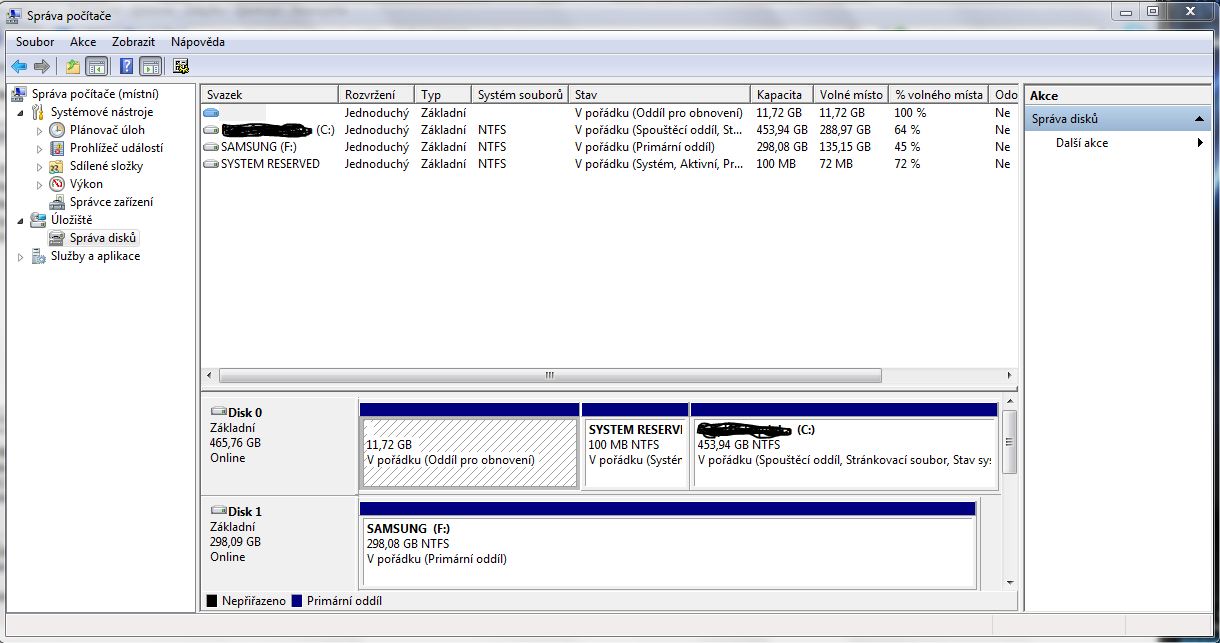The width and height of the screenshot is (1220, 643).
Task: Click the drive icon of the (C:) list row
Action: coord(210,130)
